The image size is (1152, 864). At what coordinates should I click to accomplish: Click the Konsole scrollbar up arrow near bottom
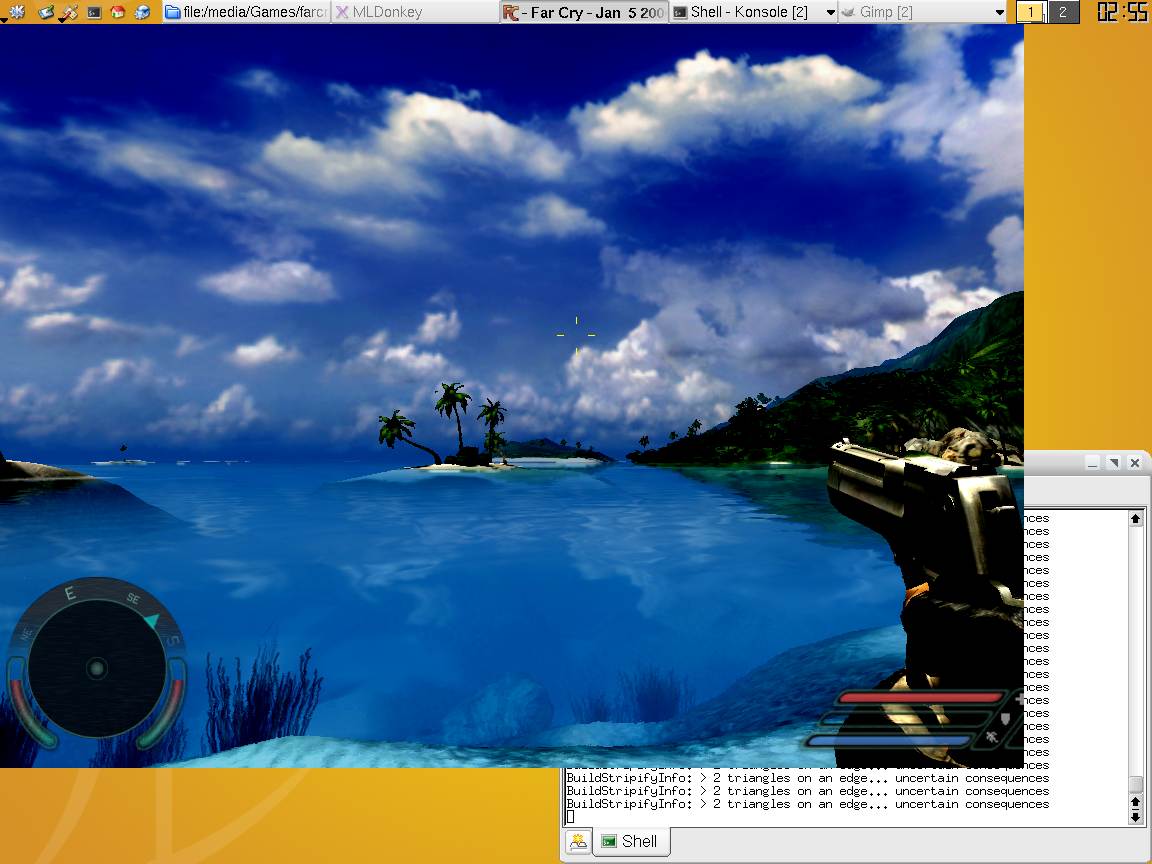[x=1135, y=802]
